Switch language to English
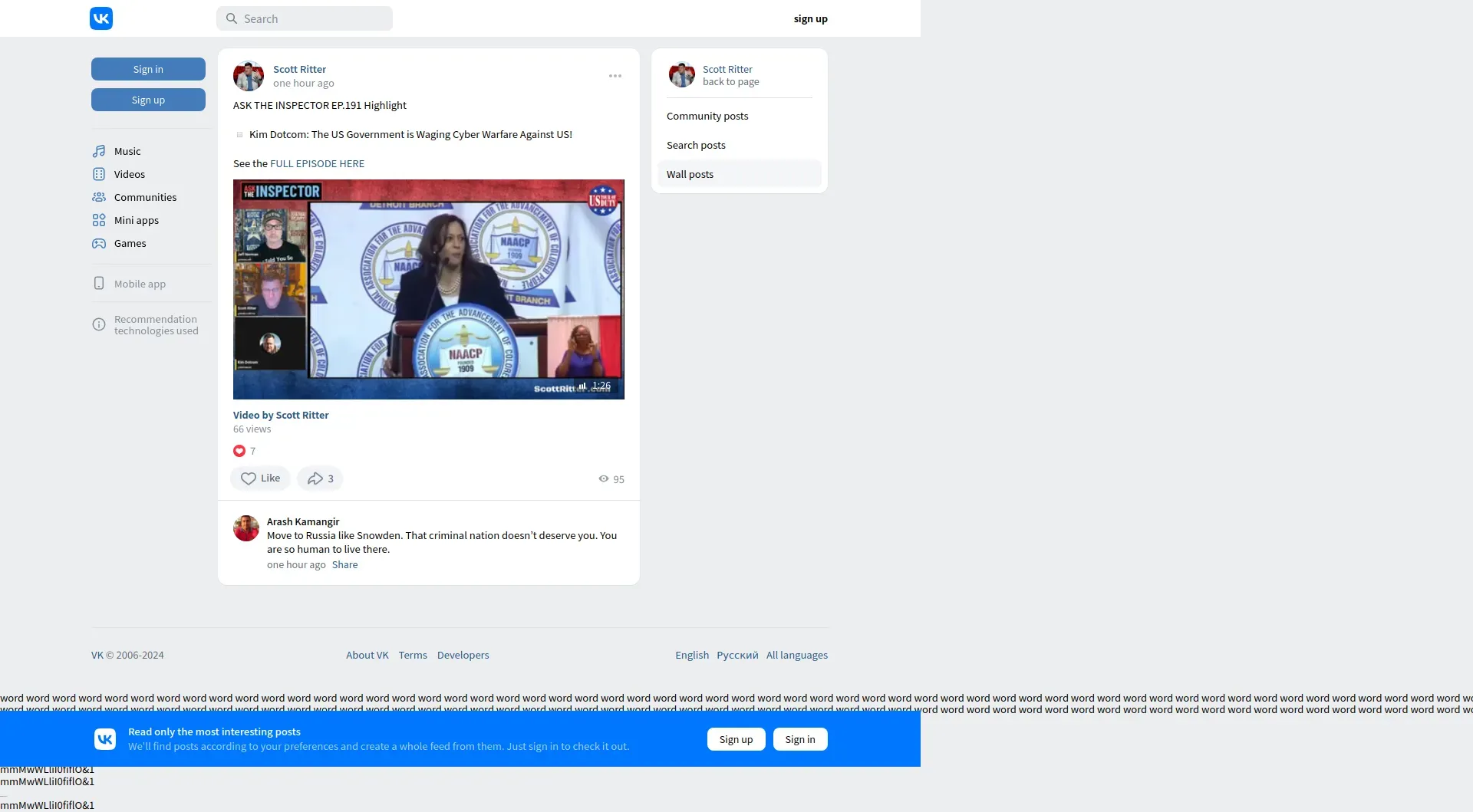 (x=692, y=655)
